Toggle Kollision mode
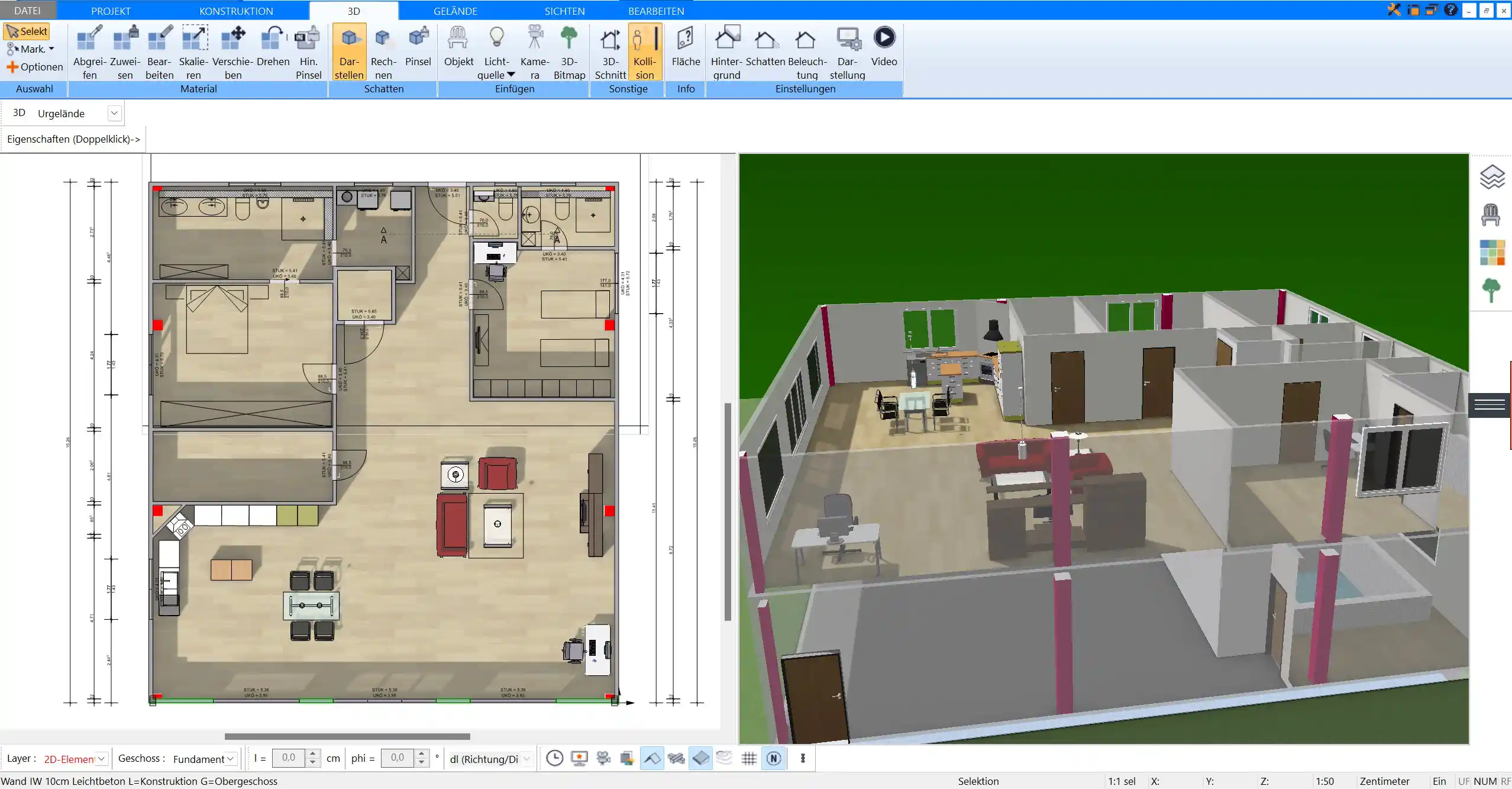Screen dimensions: 1512x789 (645, 52)
